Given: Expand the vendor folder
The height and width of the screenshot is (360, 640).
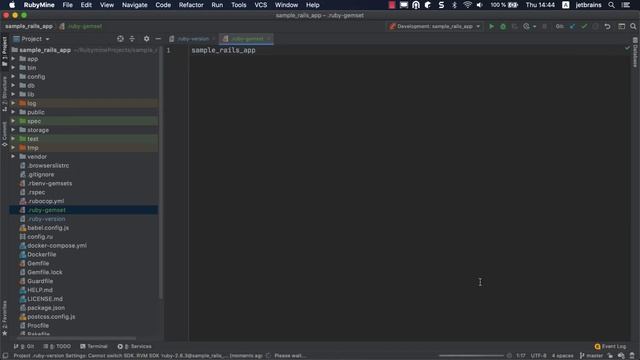Looking at the screenshot, I should coord(13,157).
